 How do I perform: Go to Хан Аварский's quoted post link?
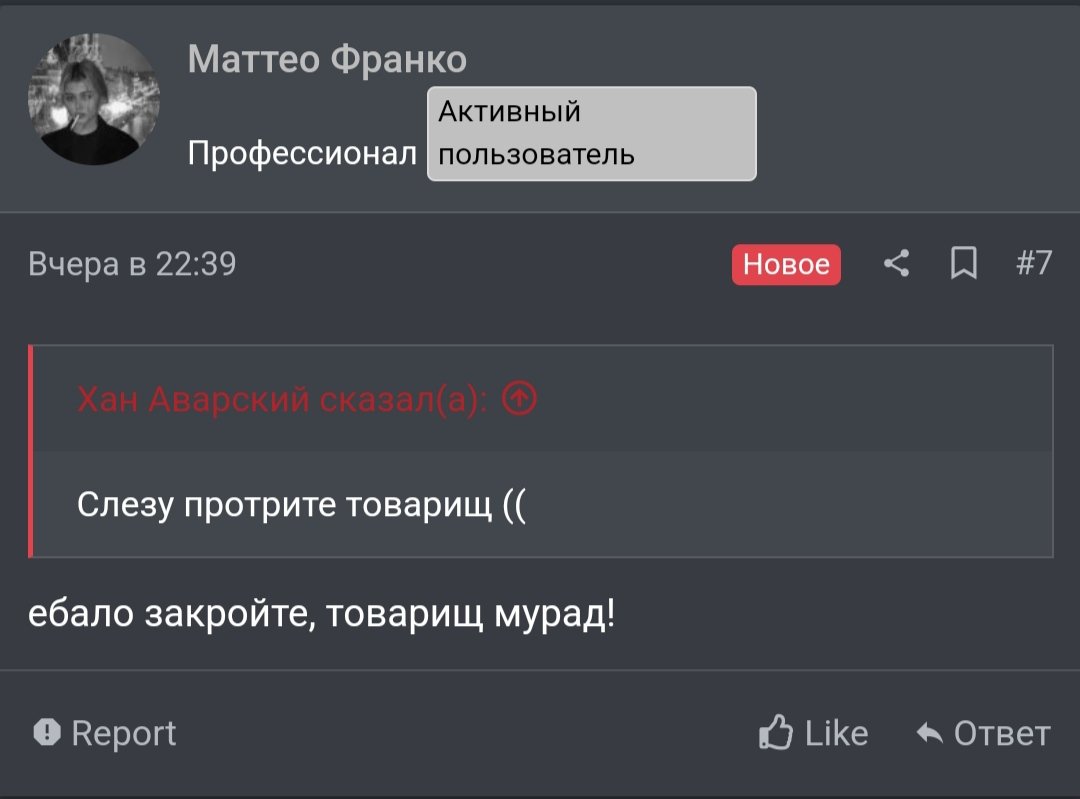[282, 400]
